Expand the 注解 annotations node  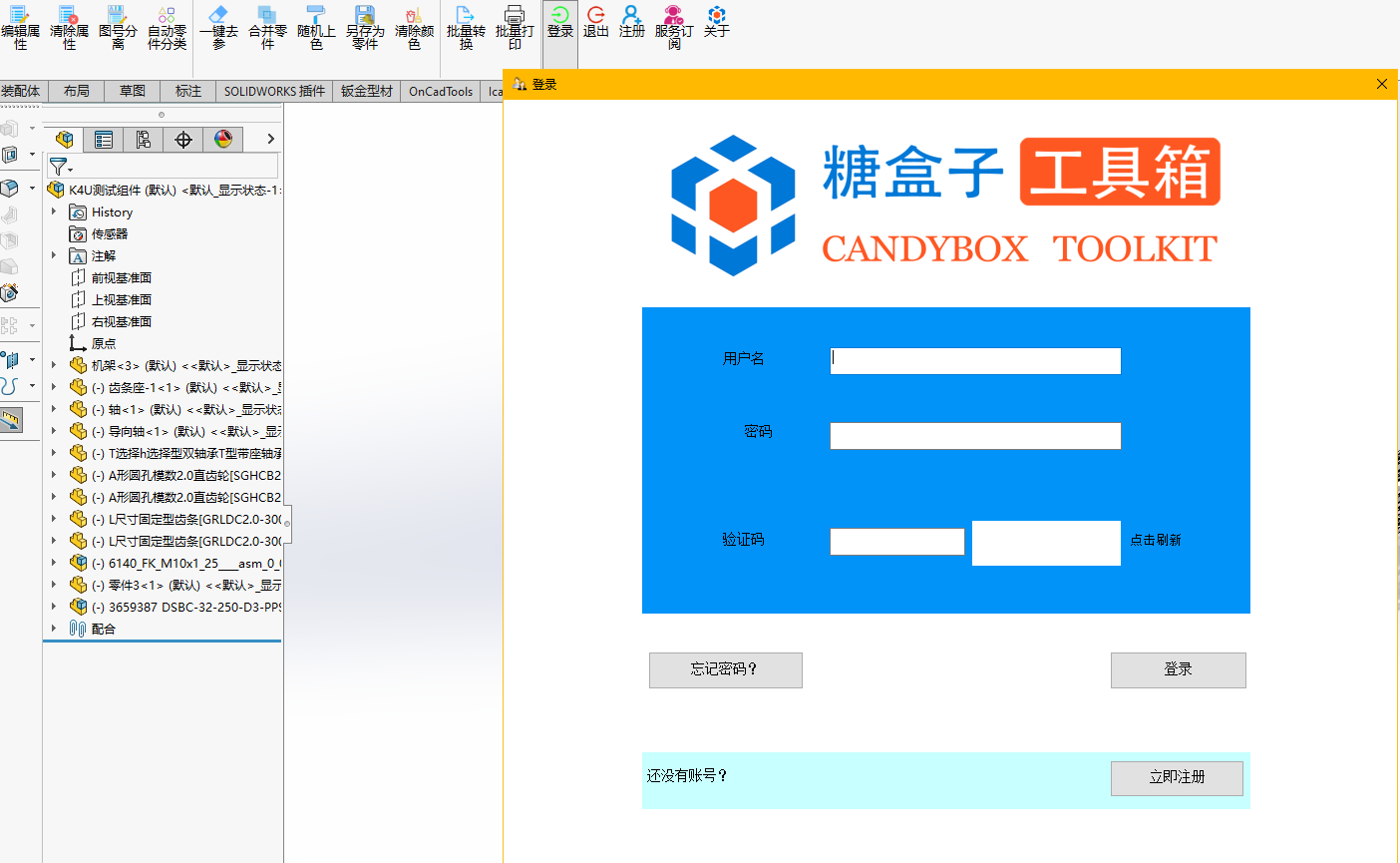tap(54, 256)
